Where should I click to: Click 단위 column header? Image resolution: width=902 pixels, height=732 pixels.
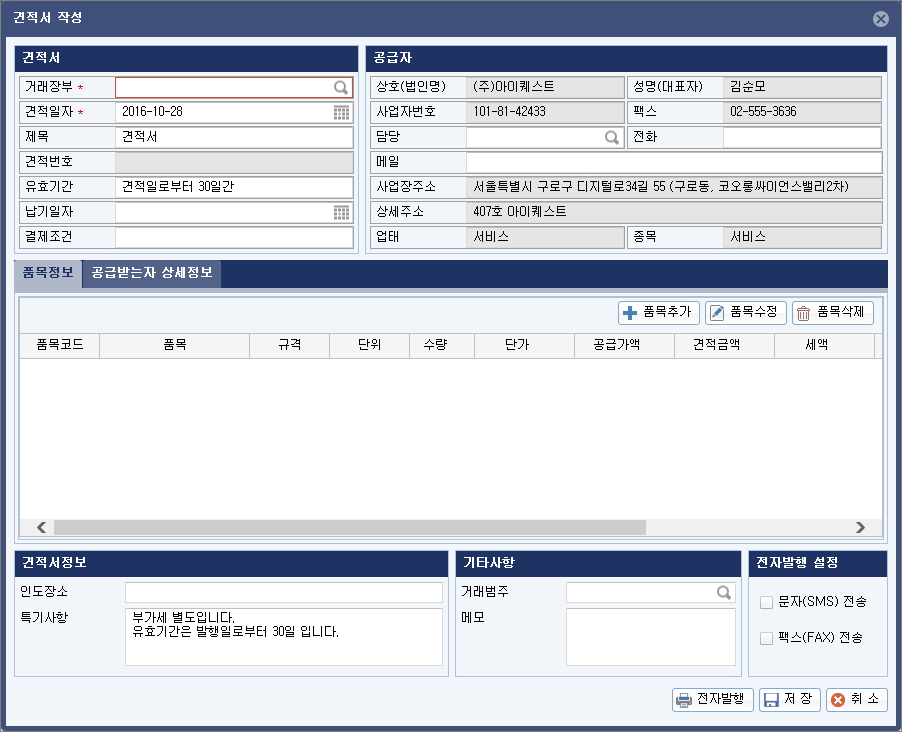(x=369, y=345)
